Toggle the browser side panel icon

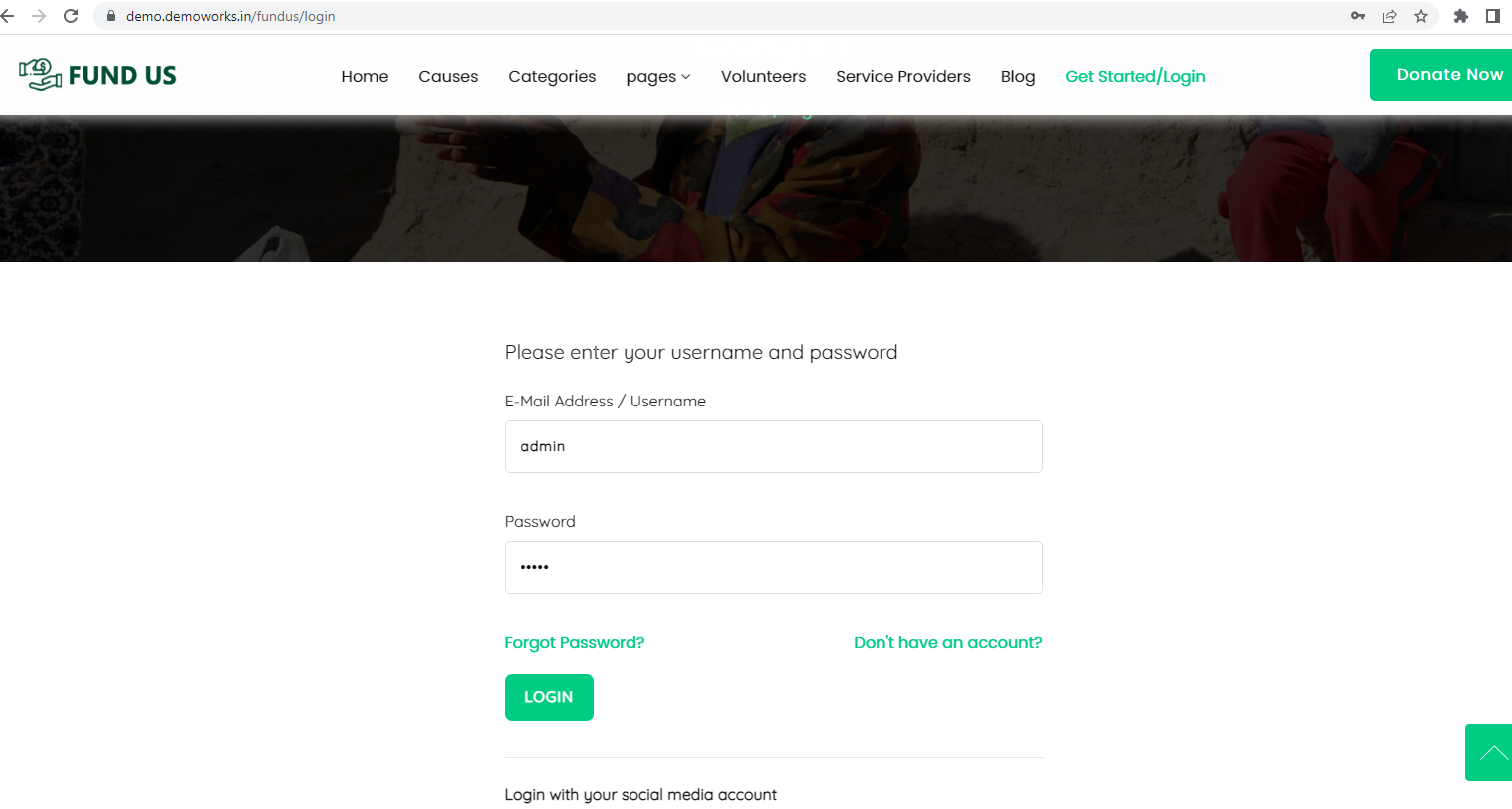coord(1493,16)
